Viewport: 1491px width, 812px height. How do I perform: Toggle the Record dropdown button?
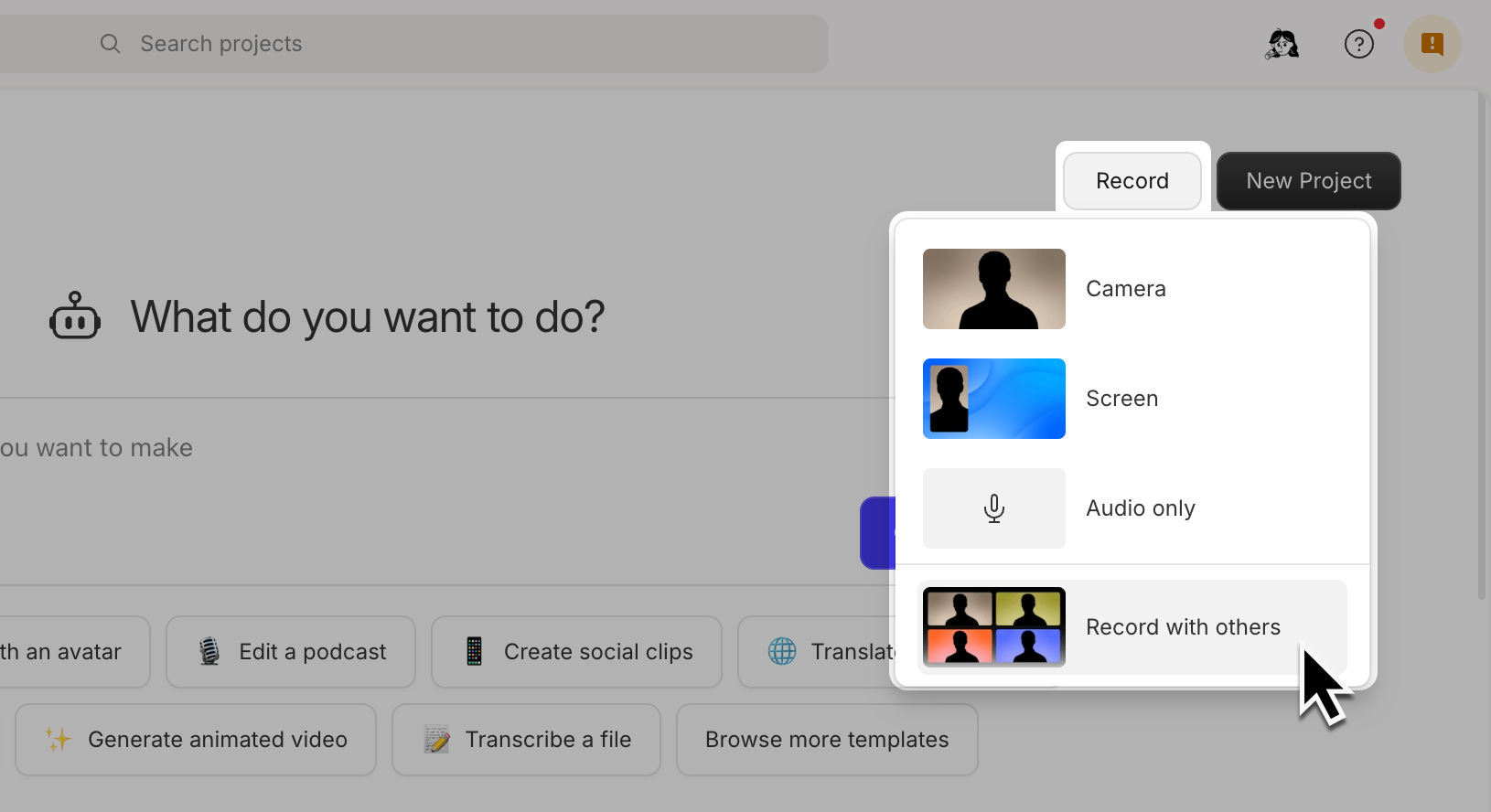(1132, 181)
